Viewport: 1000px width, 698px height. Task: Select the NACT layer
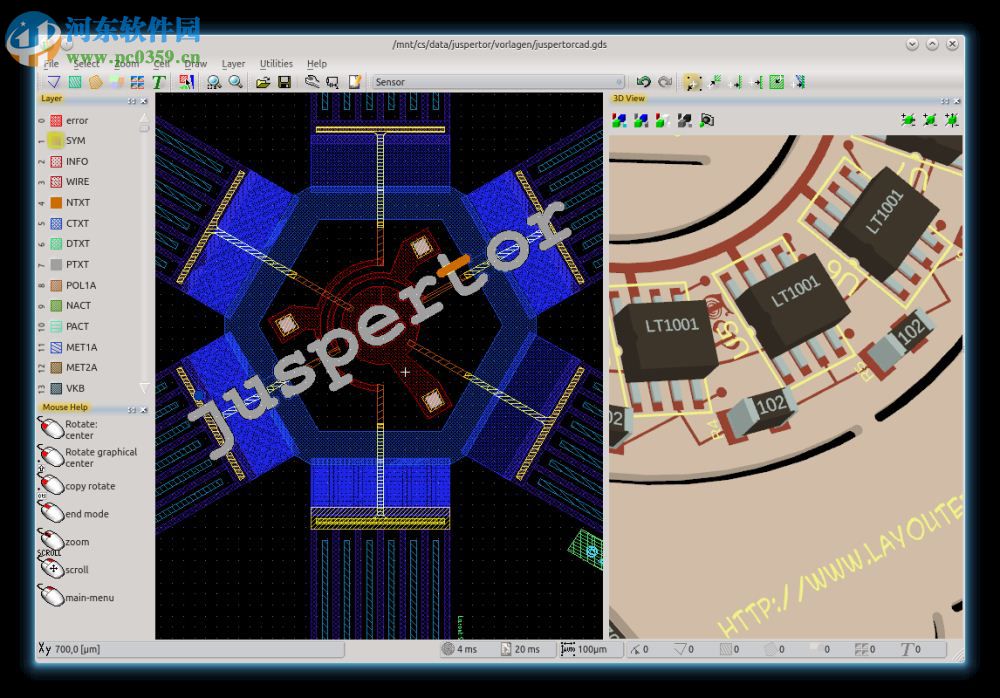[x=89, y=306]
